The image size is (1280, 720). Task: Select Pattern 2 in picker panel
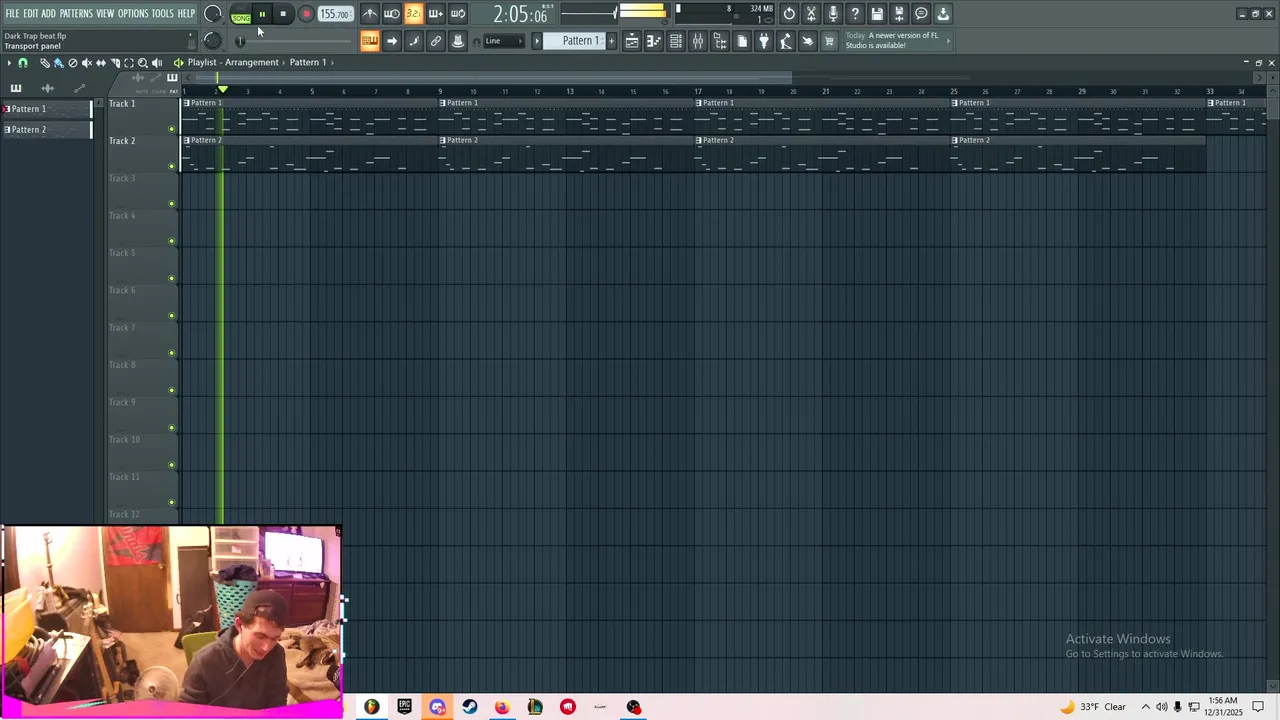[x=46, y=130]
